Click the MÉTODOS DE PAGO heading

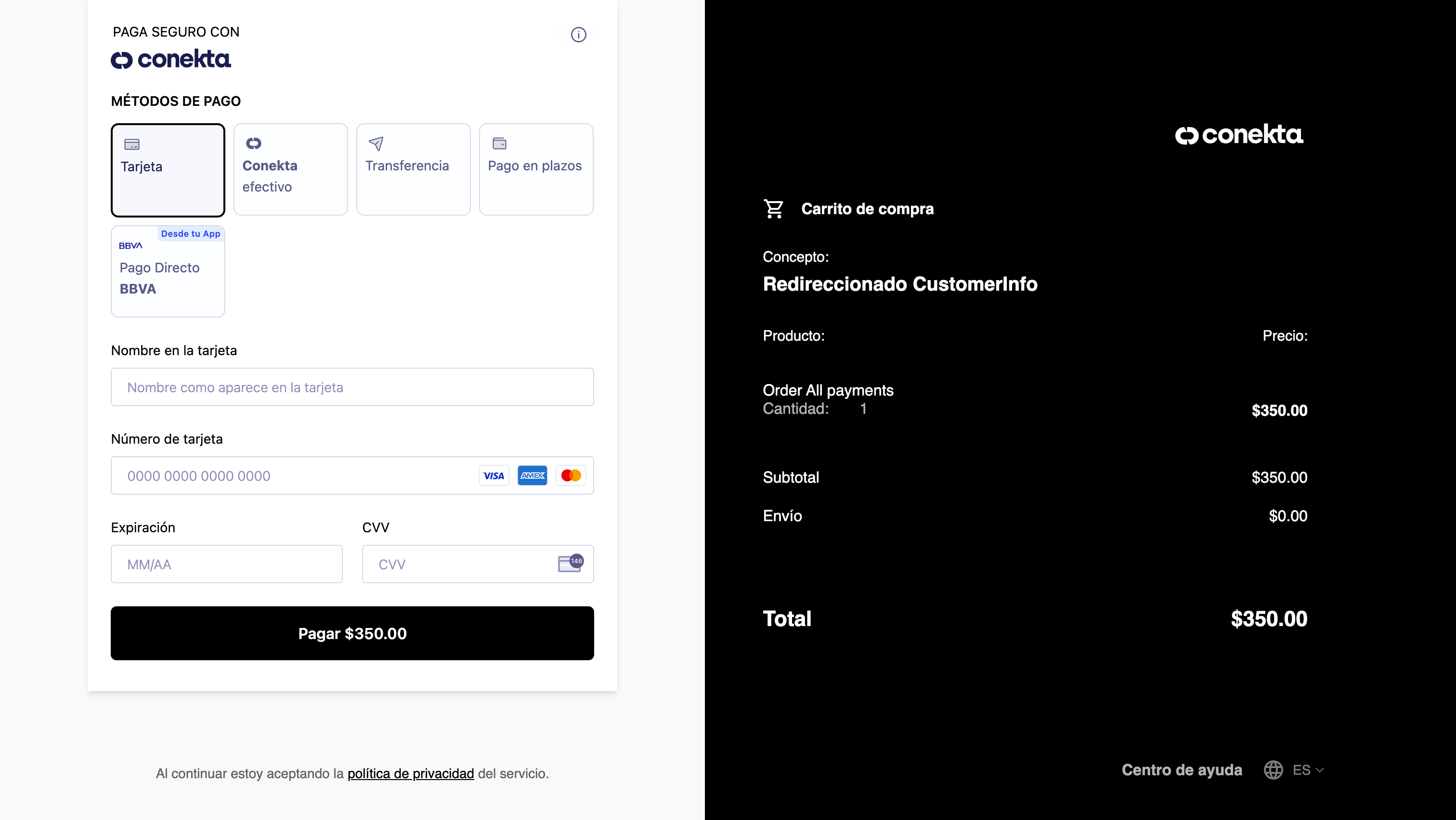click(176, 101)
